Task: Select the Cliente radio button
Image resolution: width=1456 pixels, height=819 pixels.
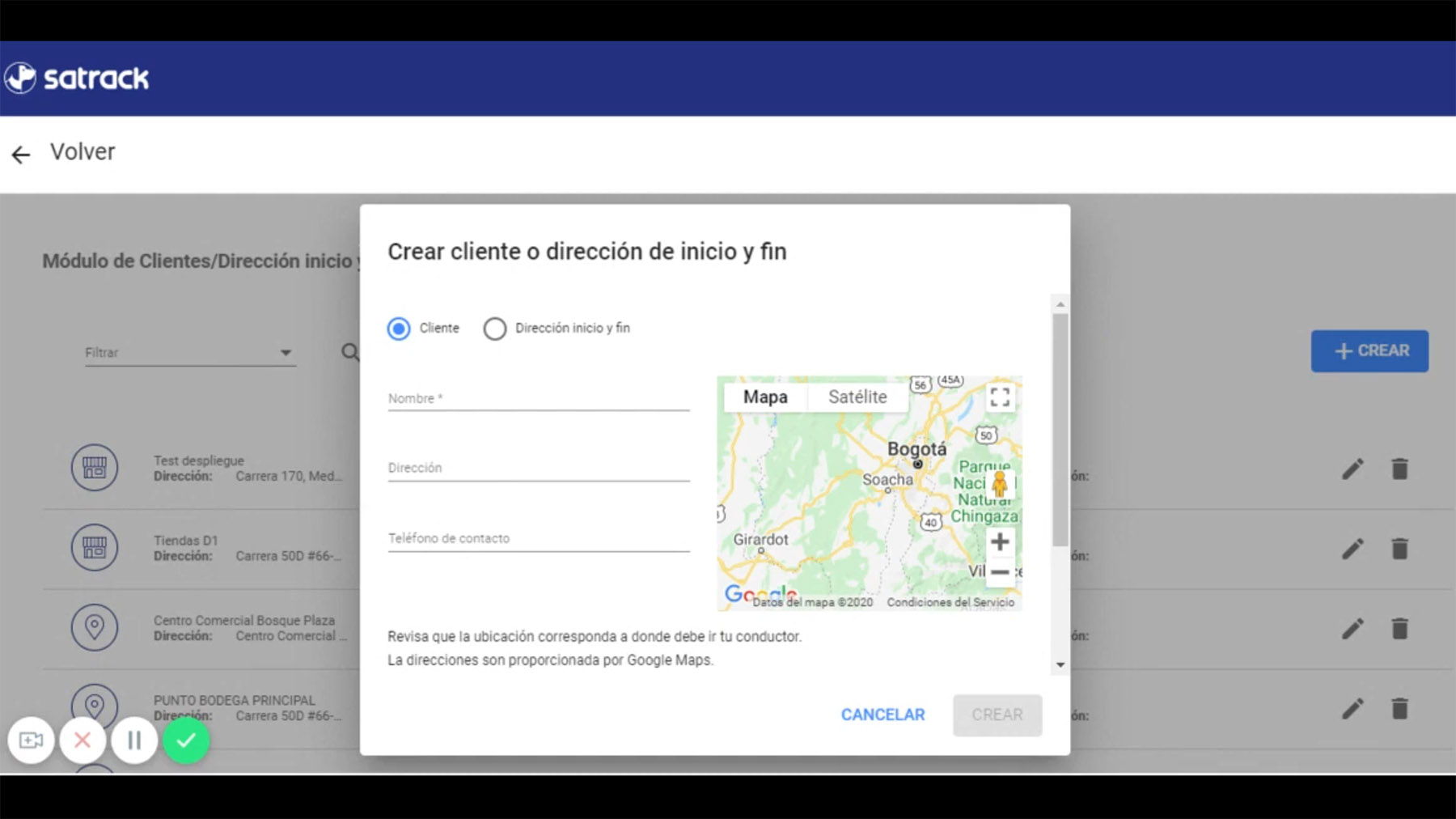Action: point(399,329)
